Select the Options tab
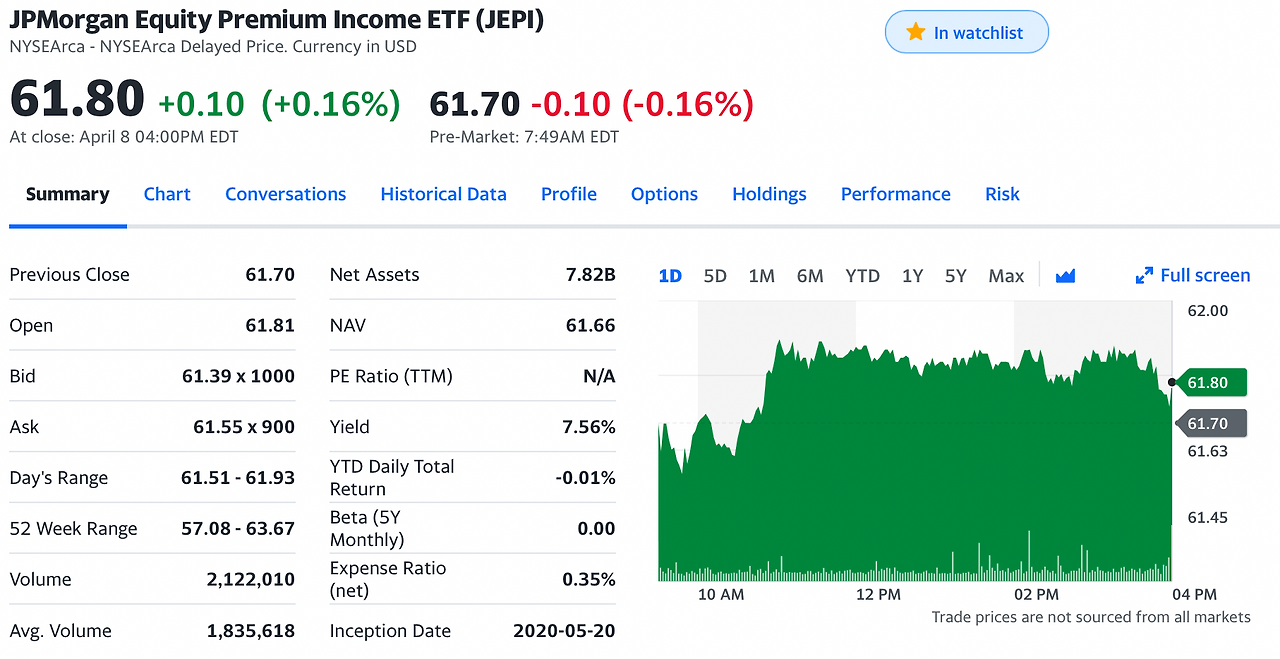Viewport: 1280px width, 659px height. 664,194
